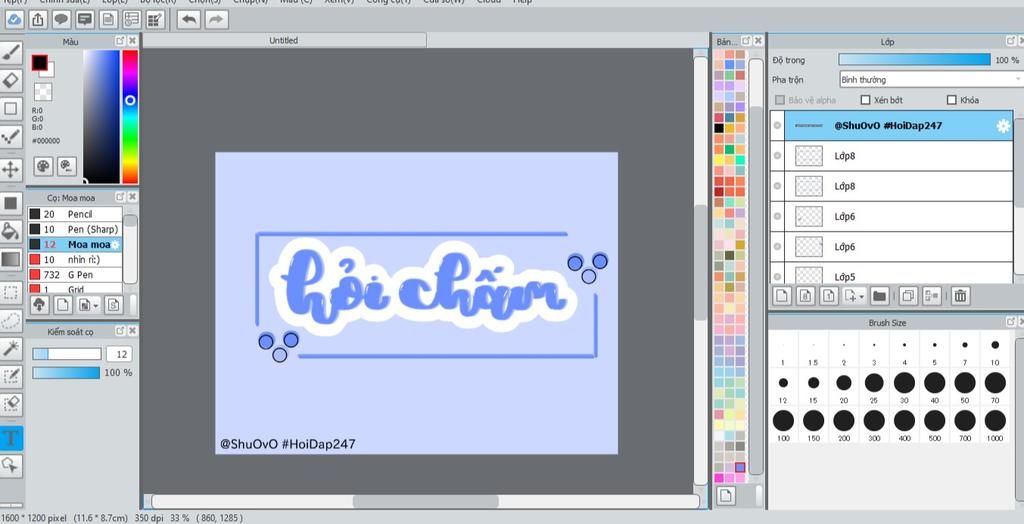Select the Eraser tool

11,80
